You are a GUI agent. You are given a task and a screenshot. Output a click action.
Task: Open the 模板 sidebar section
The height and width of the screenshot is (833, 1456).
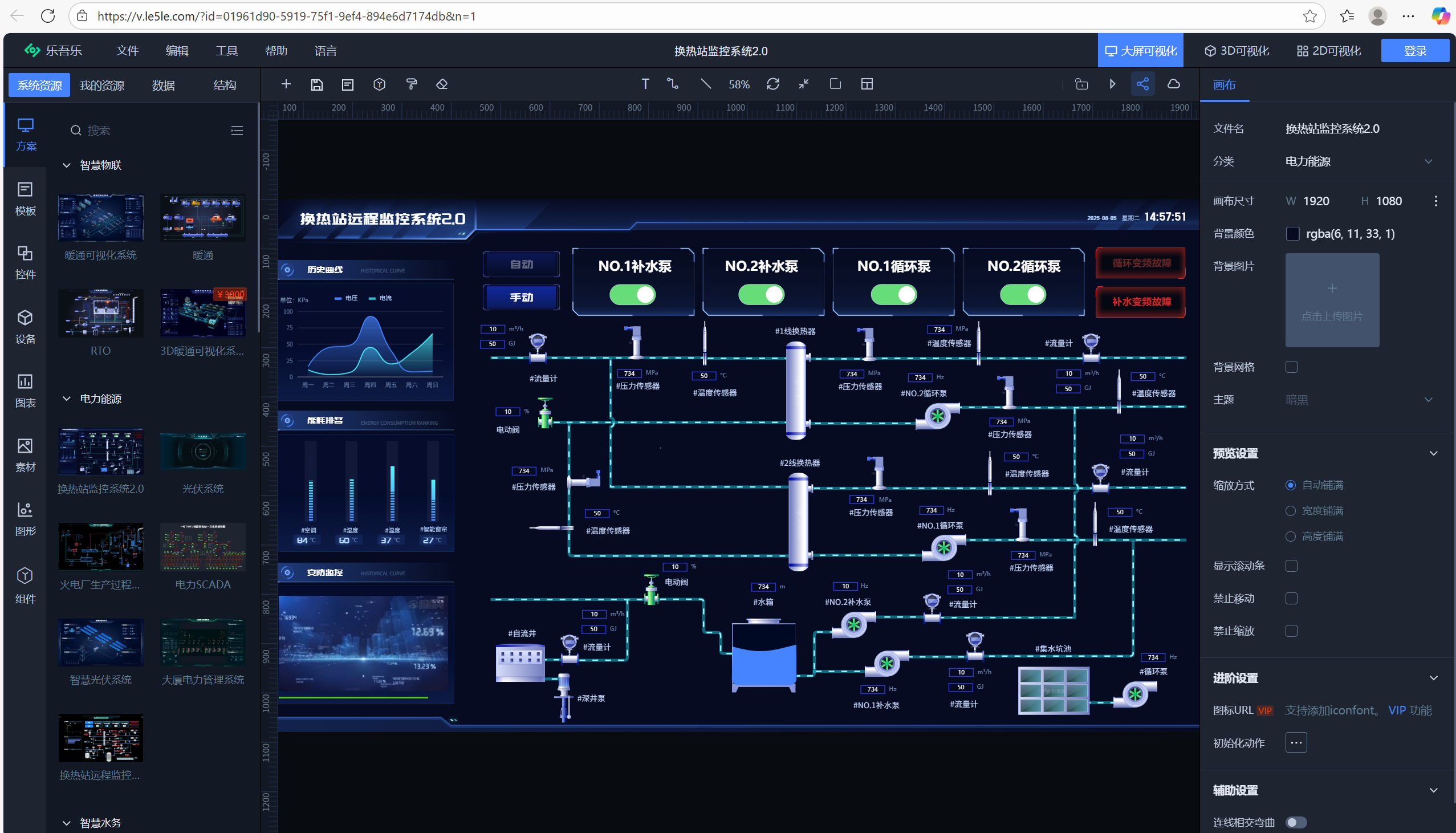(x=26, y=199)
